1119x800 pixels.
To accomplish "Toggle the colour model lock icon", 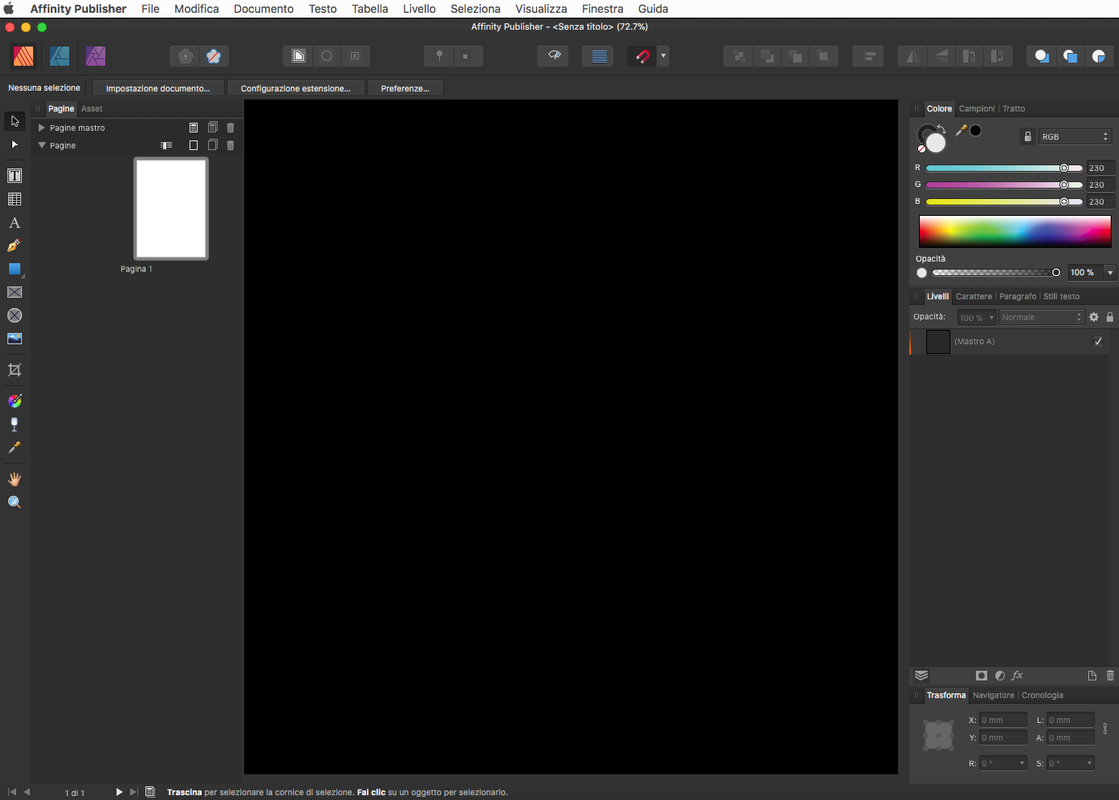I will point(1028,136).
